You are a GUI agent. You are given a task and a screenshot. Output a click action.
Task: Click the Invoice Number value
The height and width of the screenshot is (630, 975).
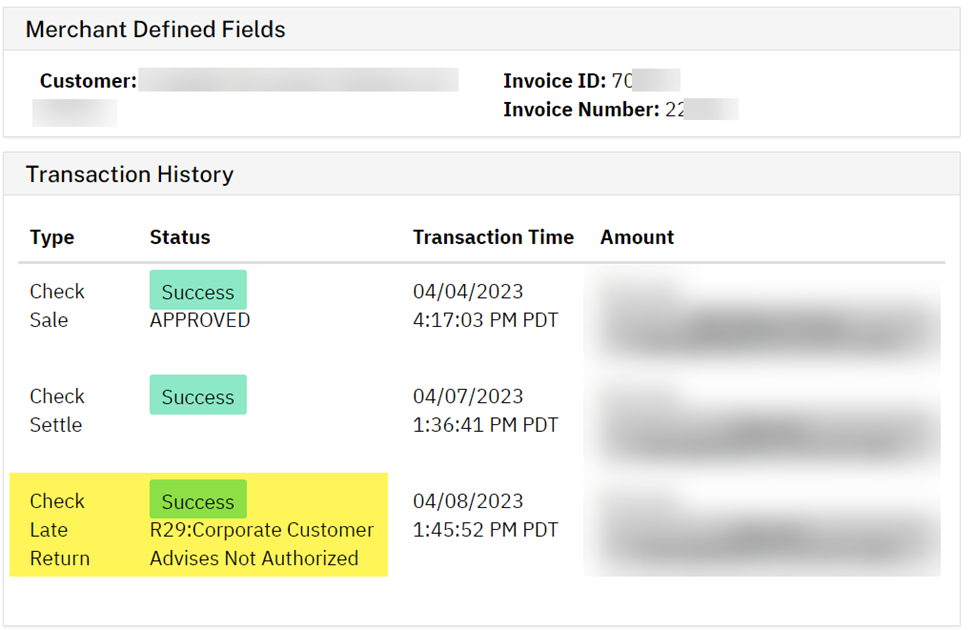tap(700, 109)
